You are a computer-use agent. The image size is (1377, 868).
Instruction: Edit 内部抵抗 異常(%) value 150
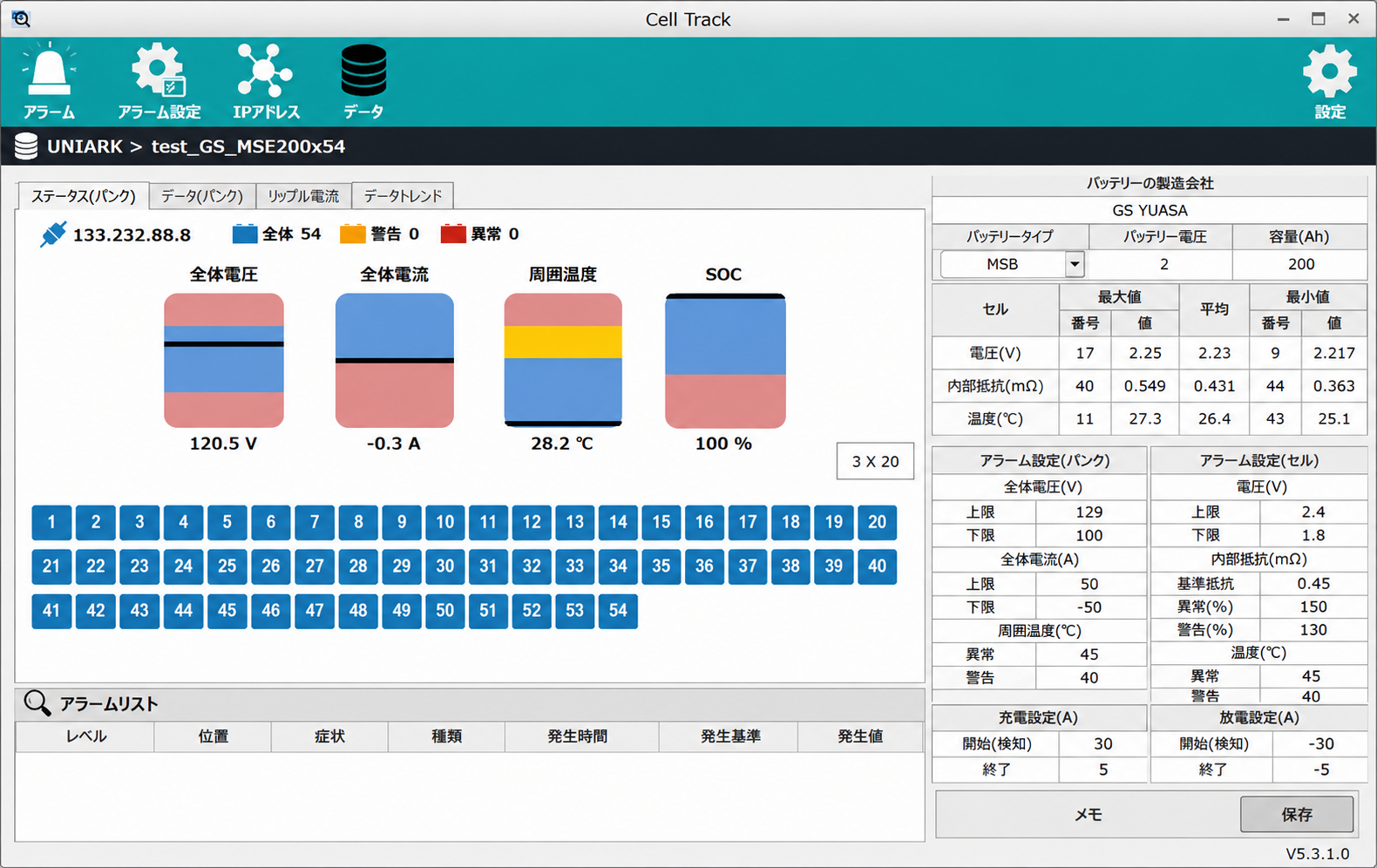[x=1313, y=607]
